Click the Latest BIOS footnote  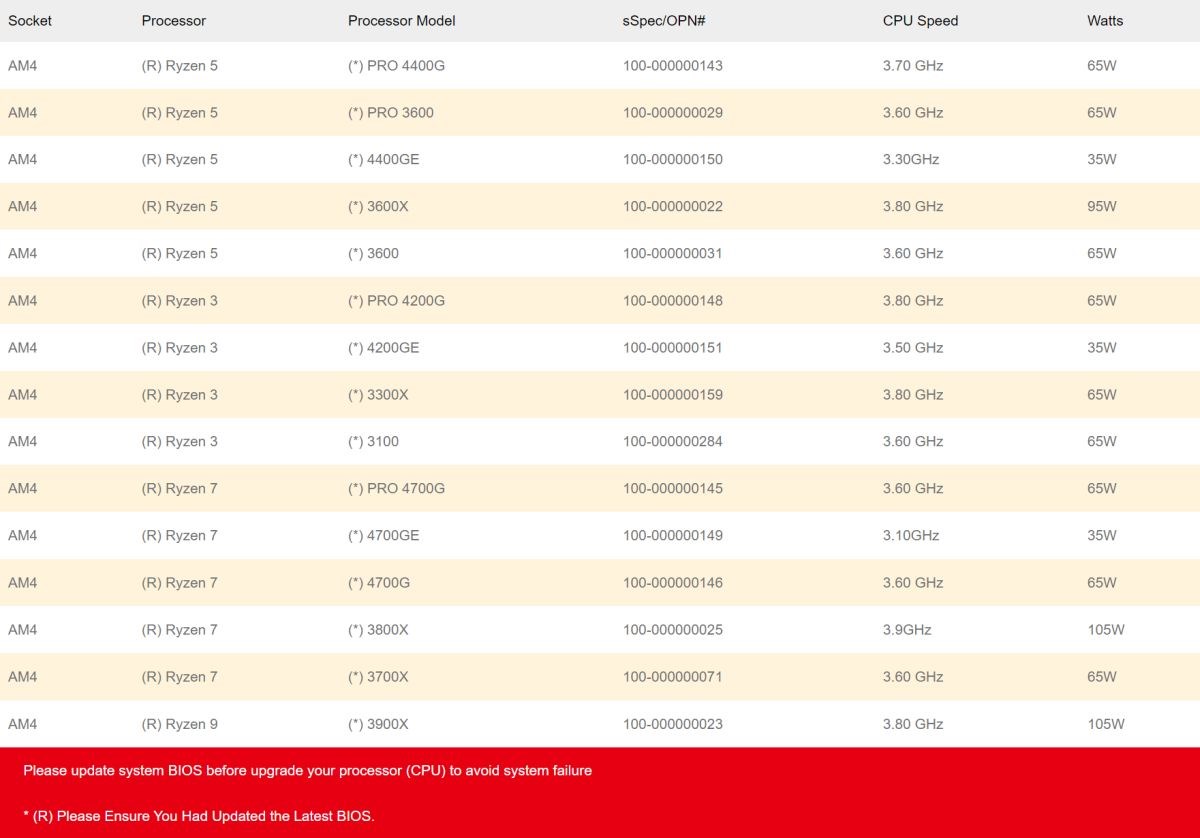tap(199, 816)
